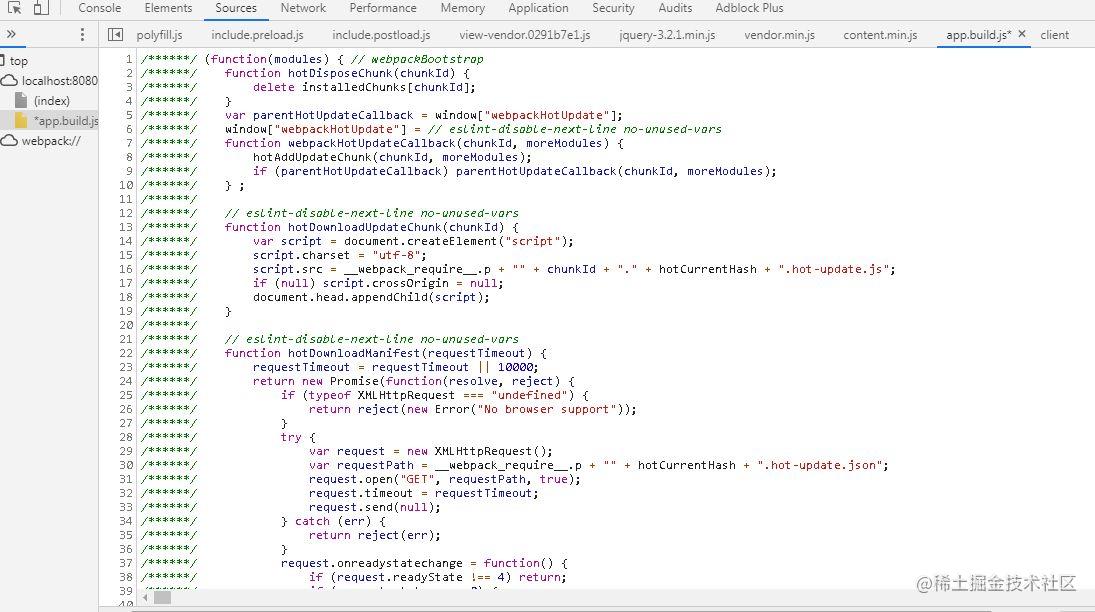
Task: Open the include.preload.js file tab
Action: point(257,35)
